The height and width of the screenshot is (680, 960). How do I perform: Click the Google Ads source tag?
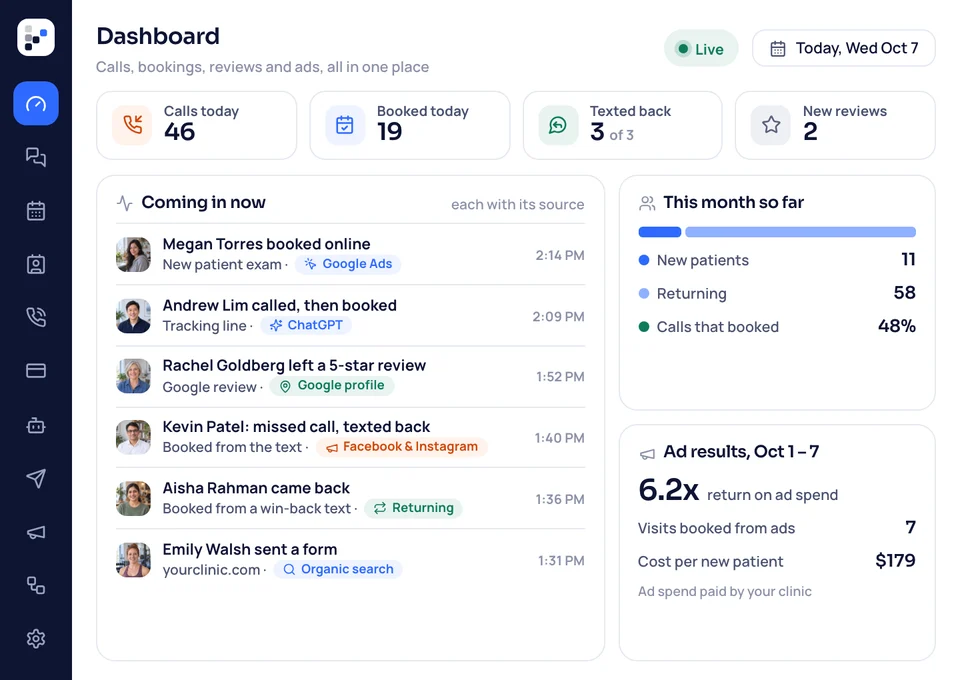(348, 264)
